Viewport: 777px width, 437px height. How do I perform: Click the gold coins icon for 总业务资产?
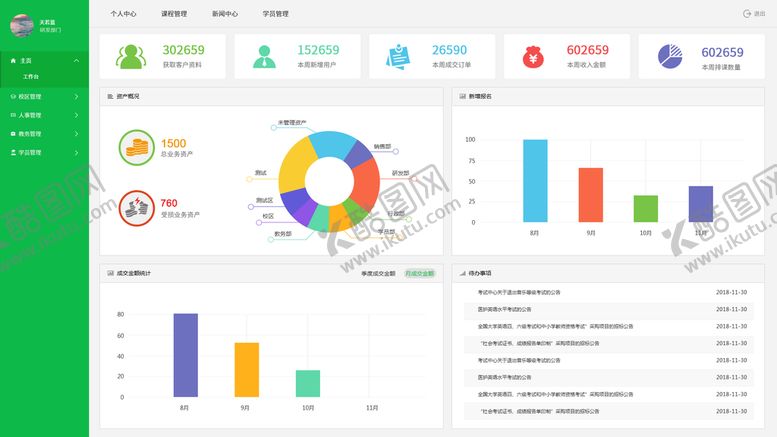(136, 149)
